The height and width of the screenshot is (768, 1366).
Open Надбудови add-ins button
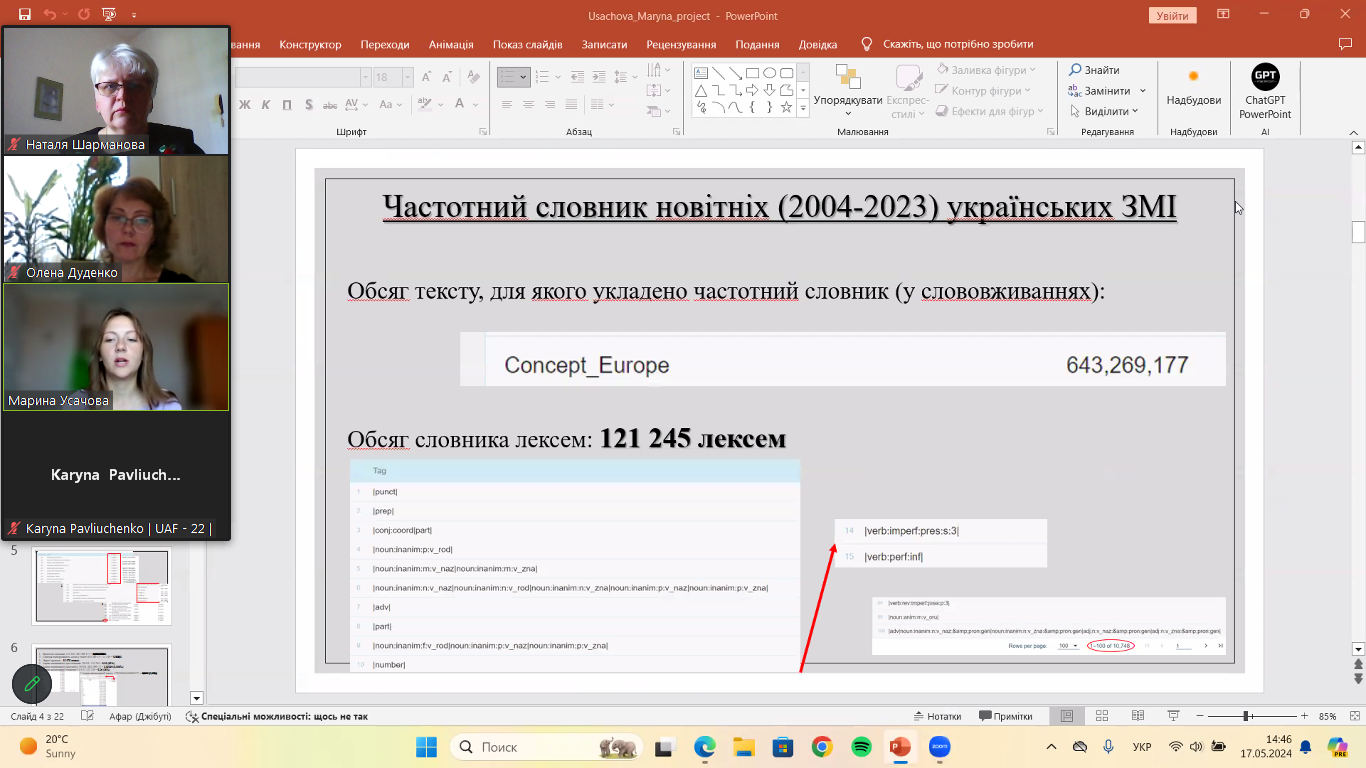point(1194,88)
